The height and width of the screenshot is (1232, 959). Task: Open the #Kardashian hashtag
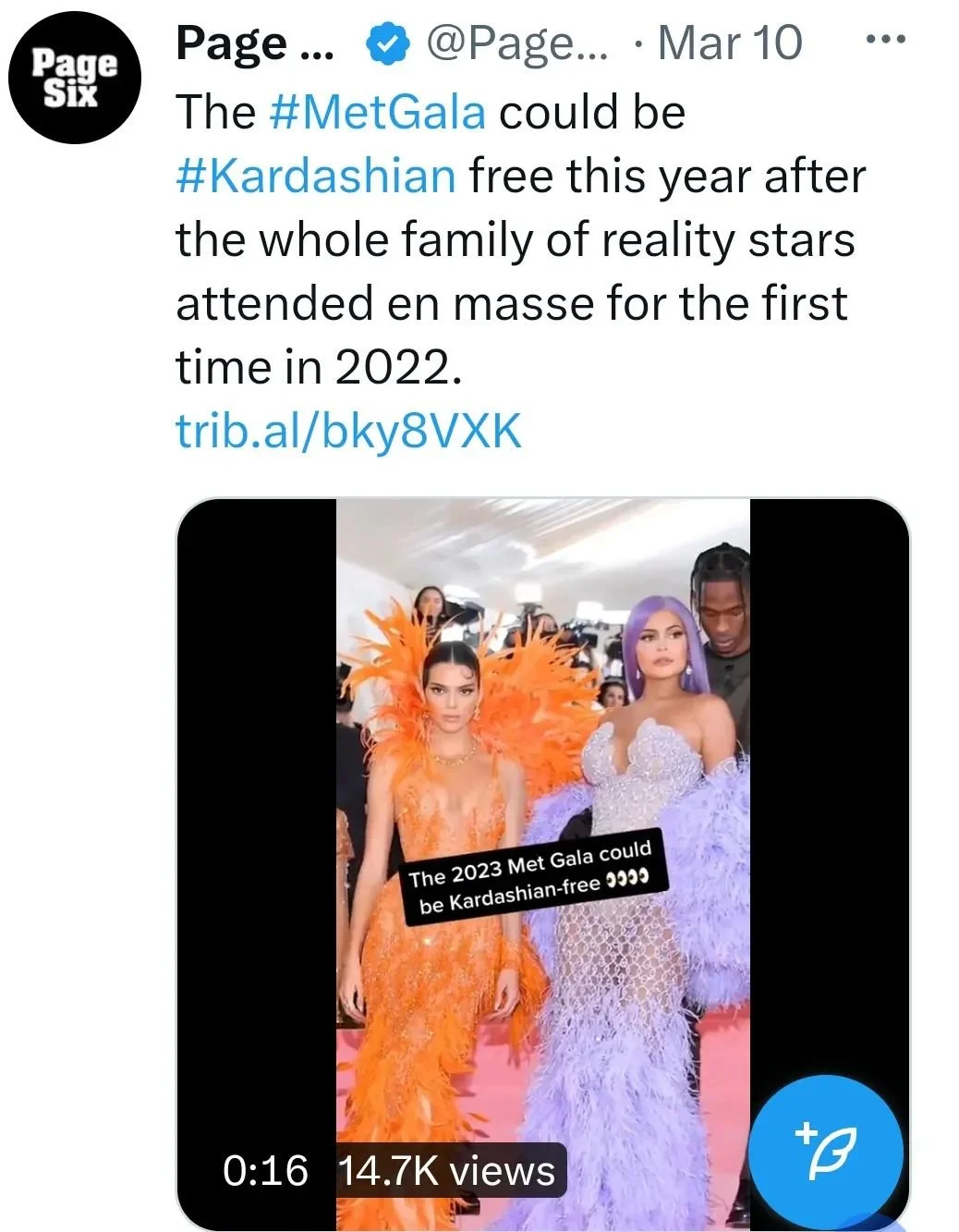pyautogui.click(x=316, y=176)
